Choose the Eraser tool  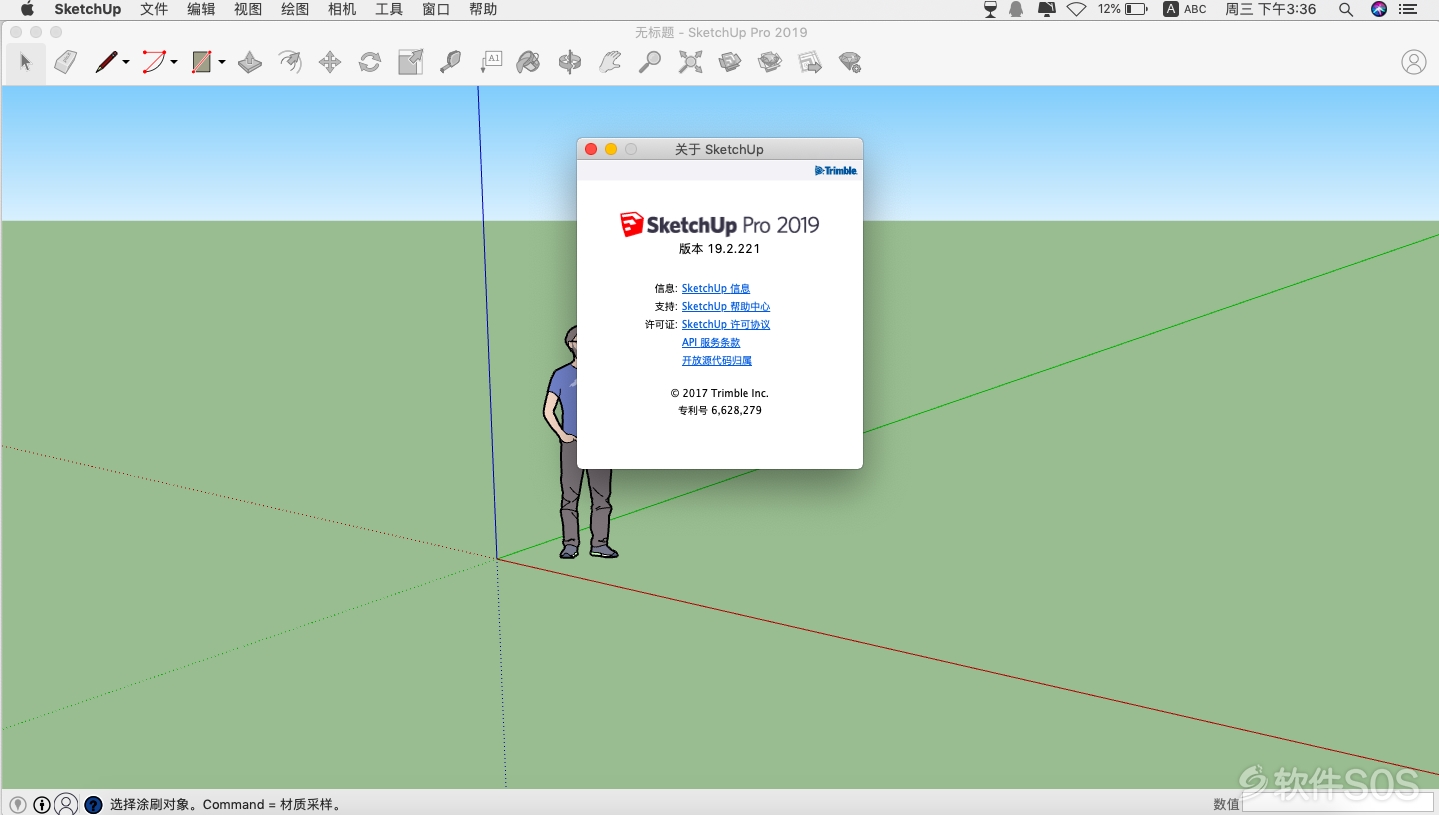click(65, 62)
